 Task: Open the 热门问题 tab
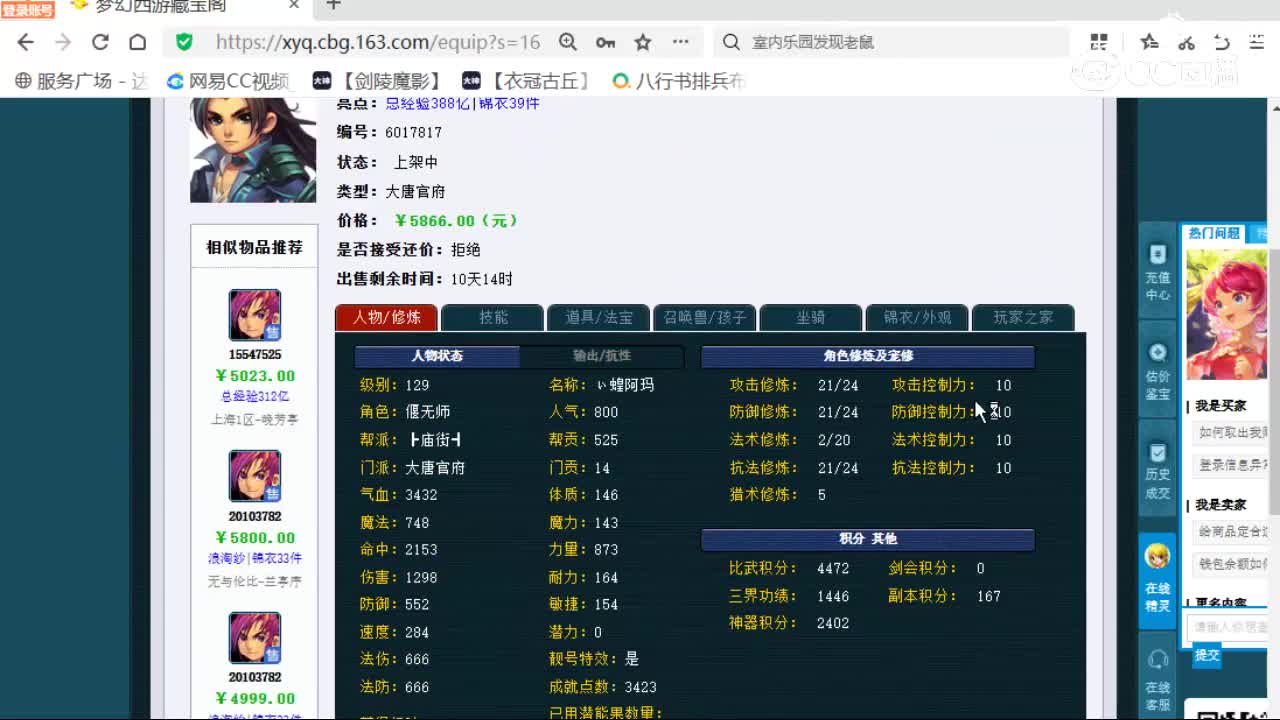pos(1214,233)
